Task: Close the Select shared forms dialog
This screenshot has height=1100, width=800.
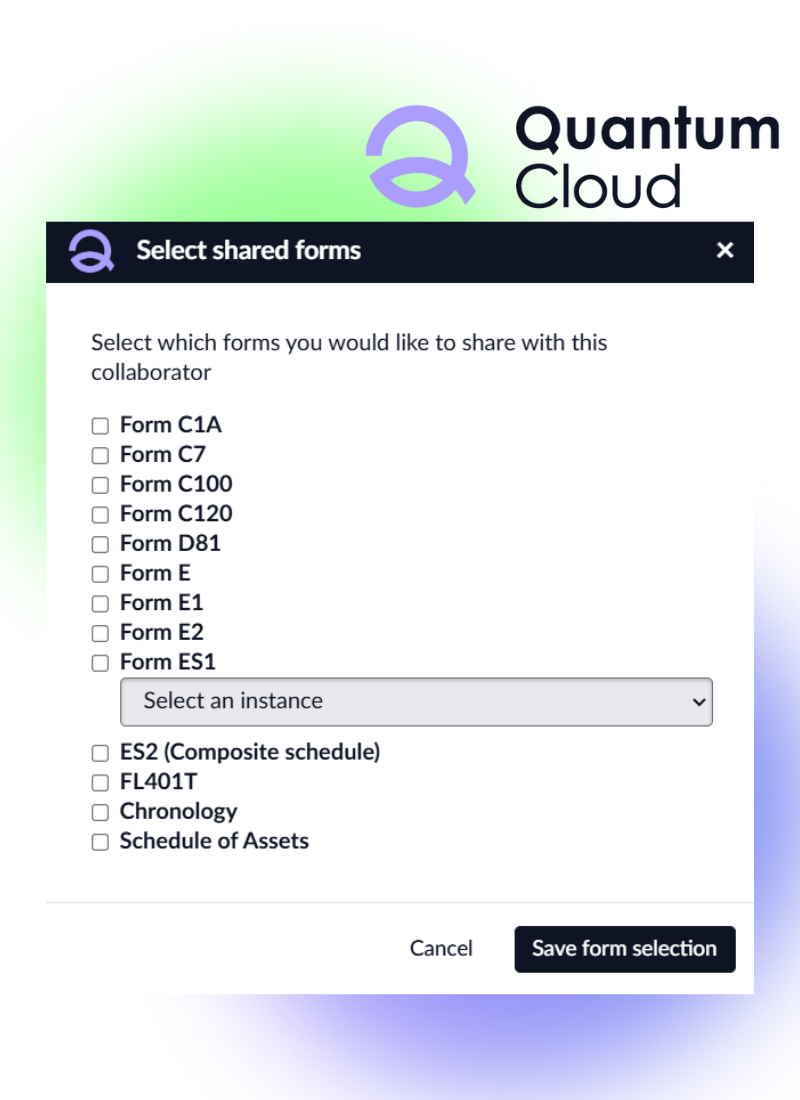Action: 725,251
